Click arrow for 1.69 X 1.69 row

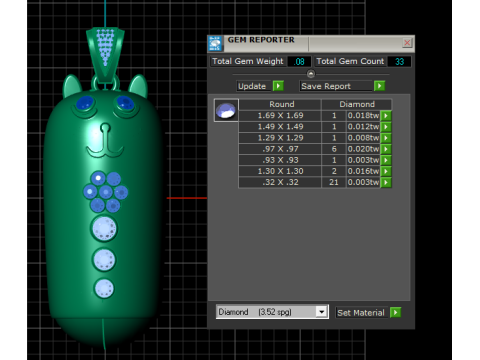click(386, 116)
